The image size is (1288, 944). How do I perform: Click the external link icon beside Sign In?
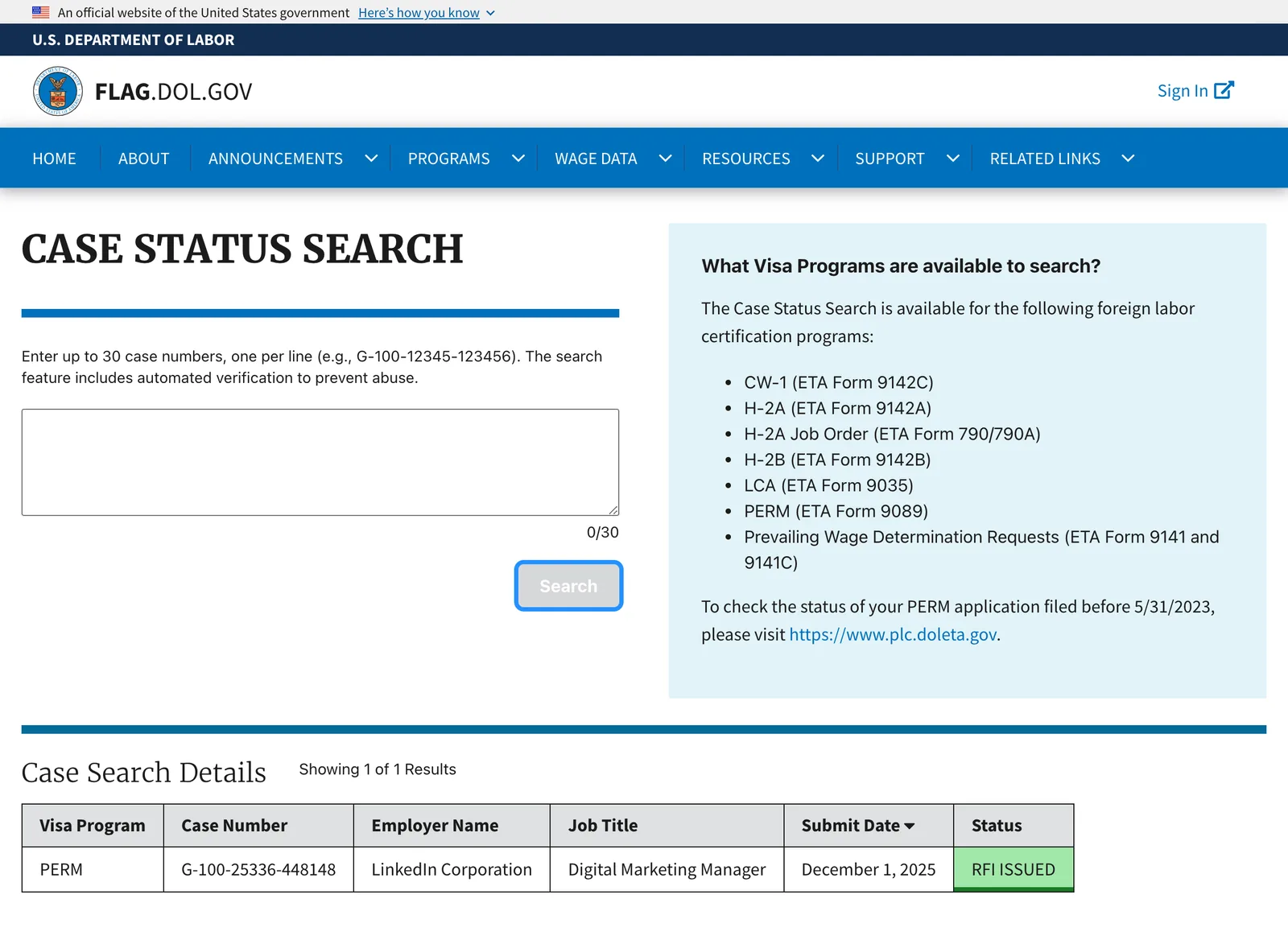pyautogui.click(x=1224, y=90)
